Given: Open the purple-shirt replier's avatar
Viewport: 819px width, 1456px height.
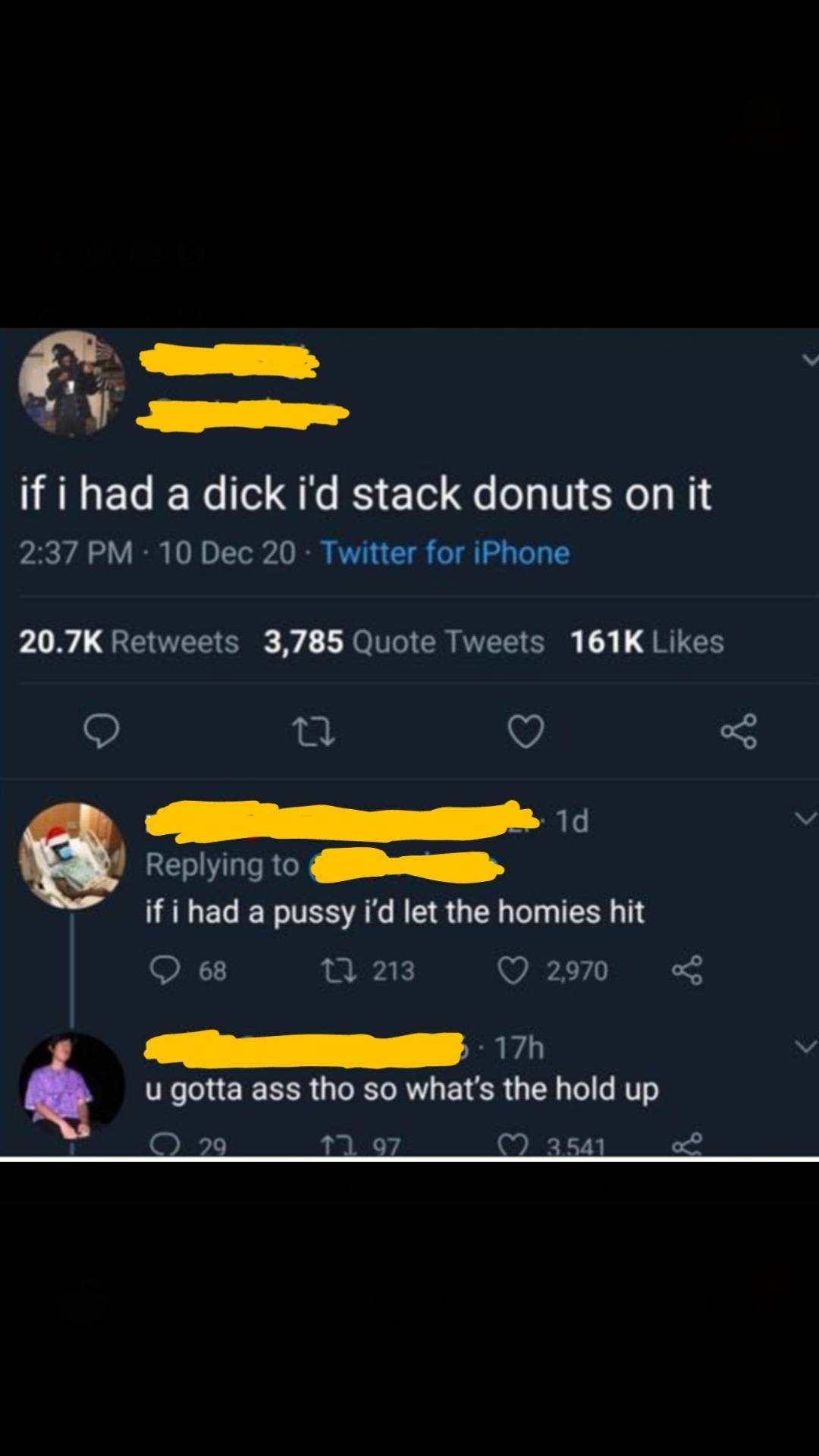Looking at the screenshot, I should (x=72, y=1084).
